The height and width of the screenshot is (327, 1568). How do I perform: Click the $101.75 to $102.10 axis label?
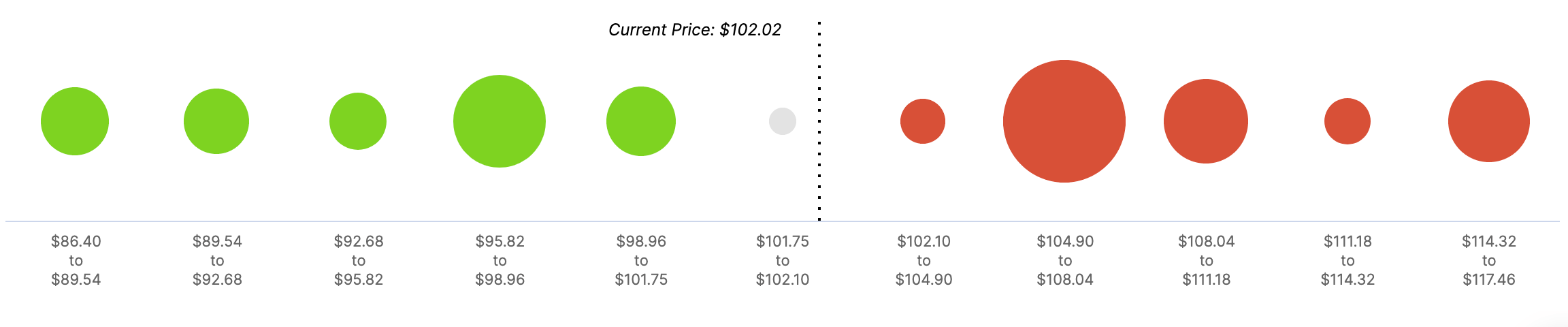pos(783,260)
